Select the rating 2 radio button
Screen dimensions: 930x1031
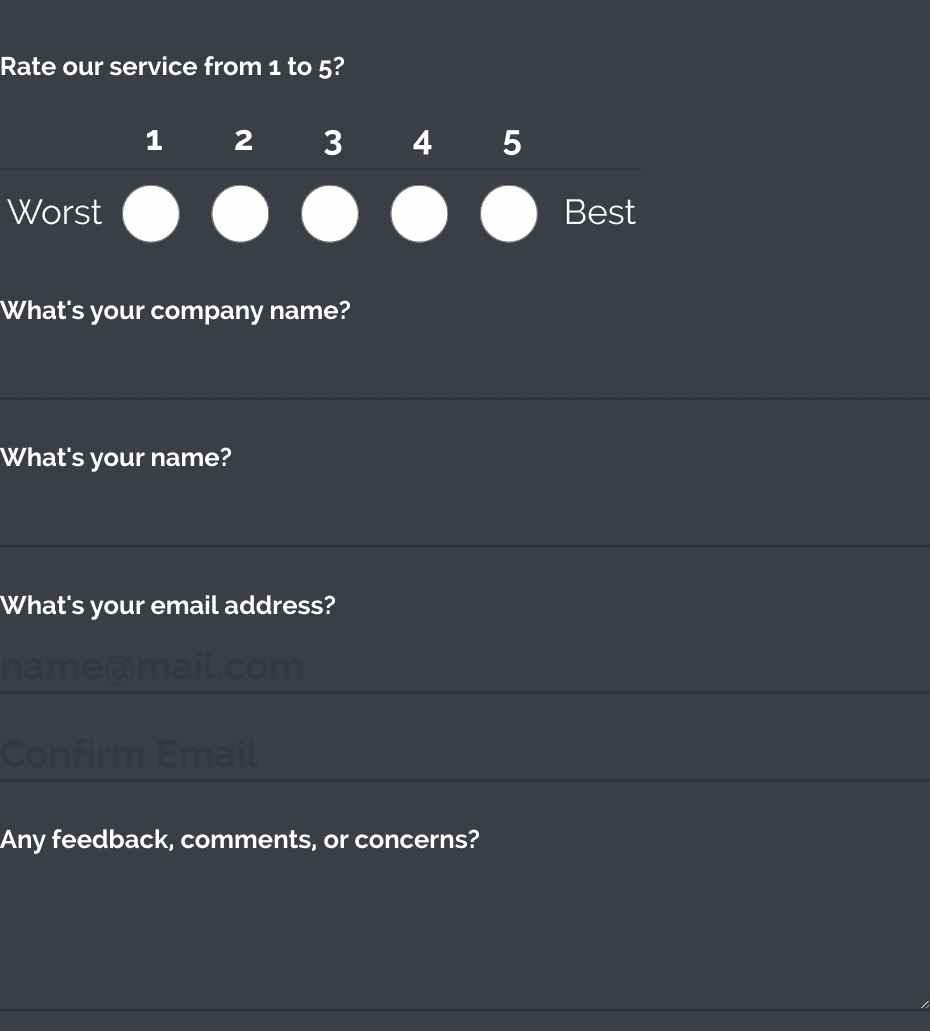click(240, 213)
